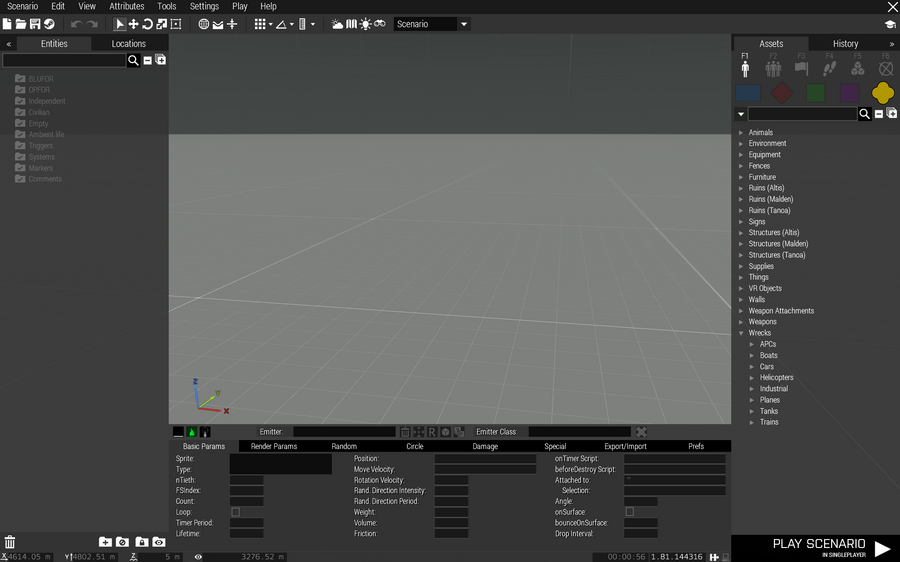Click the Emitter name input field
This screenshot has width=900, height=562.
[344, 432]
